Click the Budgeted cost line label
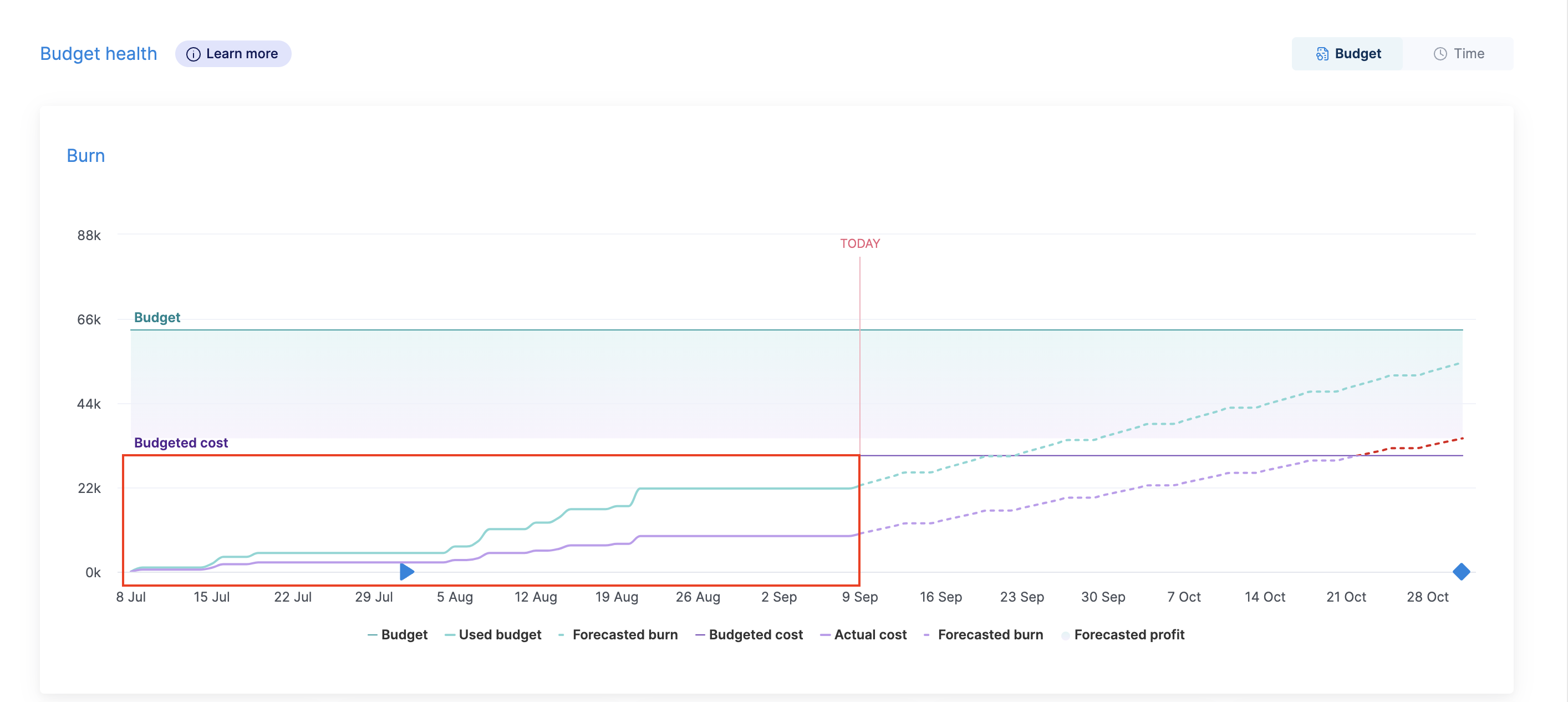The image size is (1568, 702). click(181, 442)
